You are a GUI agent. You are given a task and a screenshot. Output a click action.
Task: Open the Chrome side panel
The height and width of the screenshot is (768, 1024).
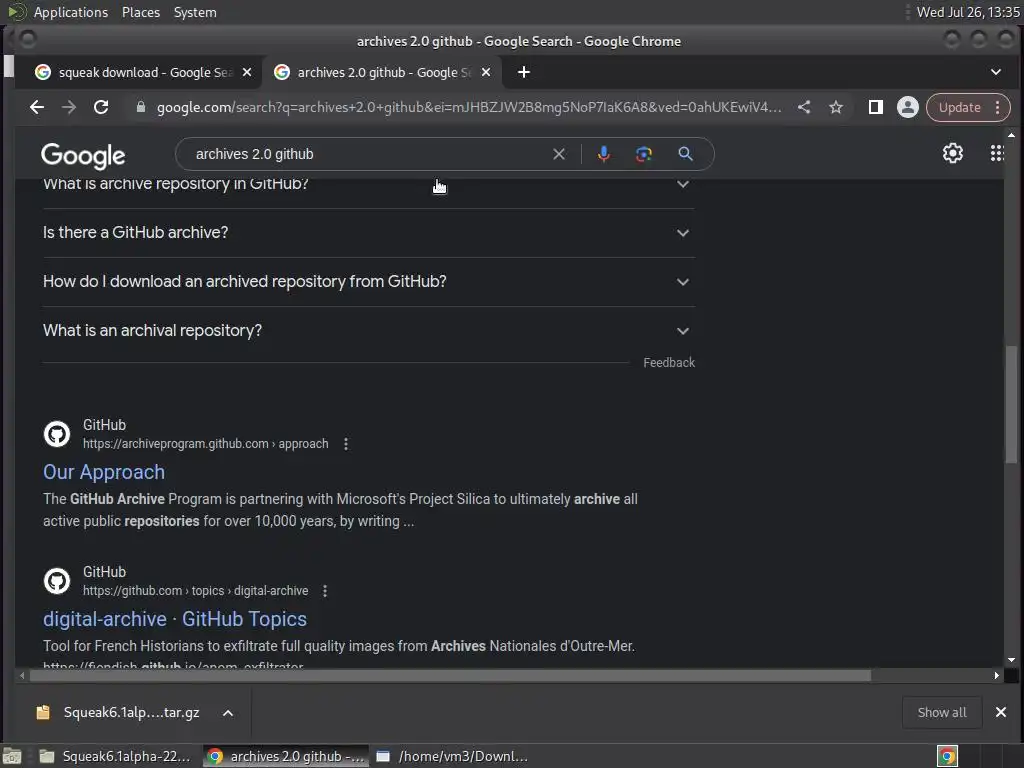pos(876,107)
